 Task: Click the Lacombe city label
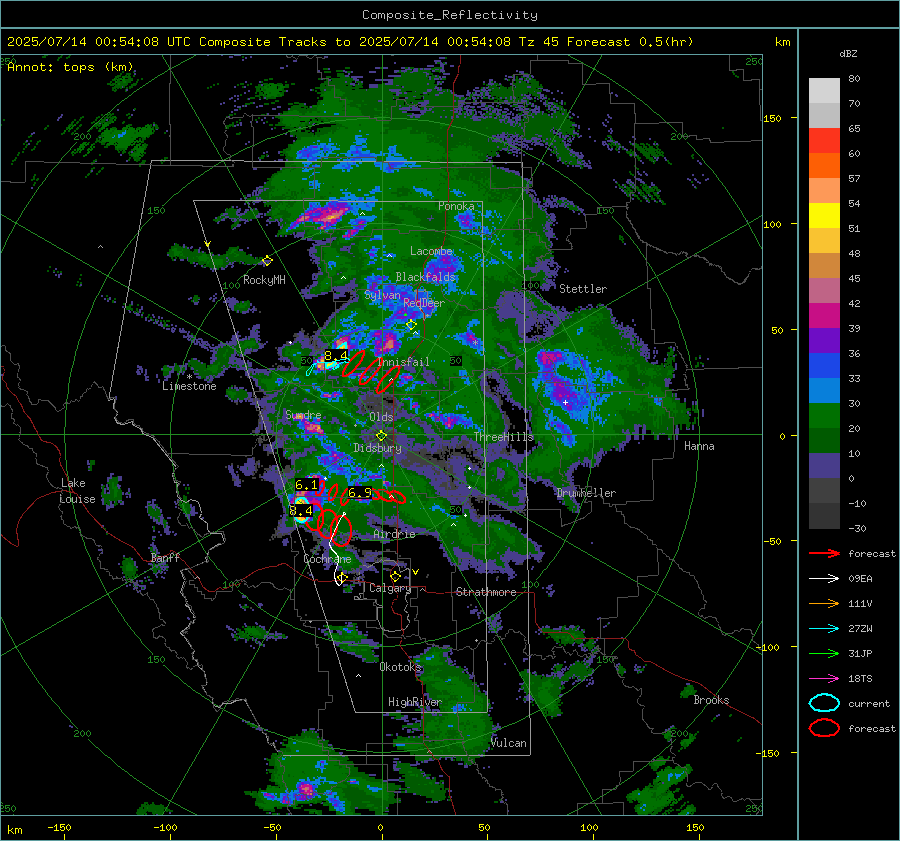click(x=432, y=251)
